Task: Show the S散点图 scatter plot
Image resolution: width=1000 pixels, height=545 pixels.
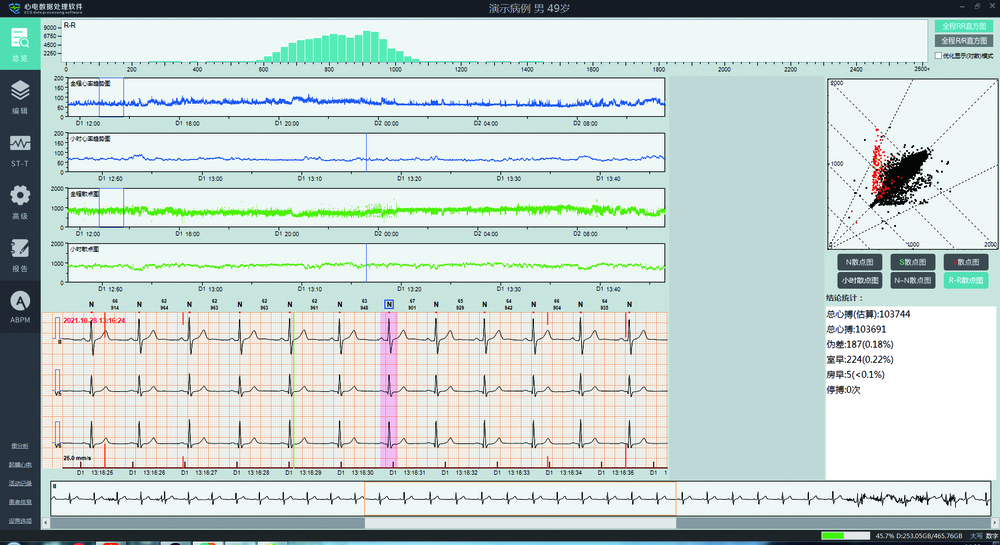Action: point(913,262)
